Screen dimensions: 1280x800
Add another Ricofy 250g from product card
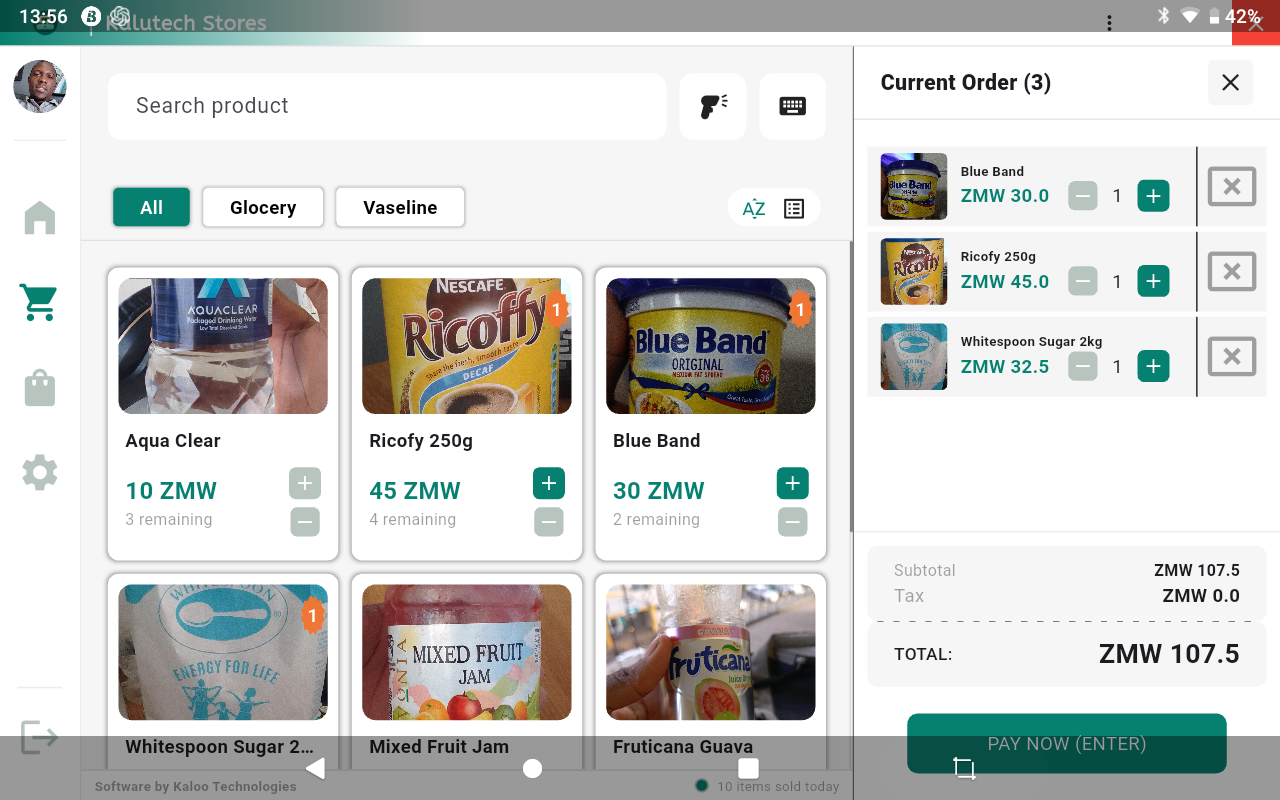pyautogui.click(x=549, y=483)
